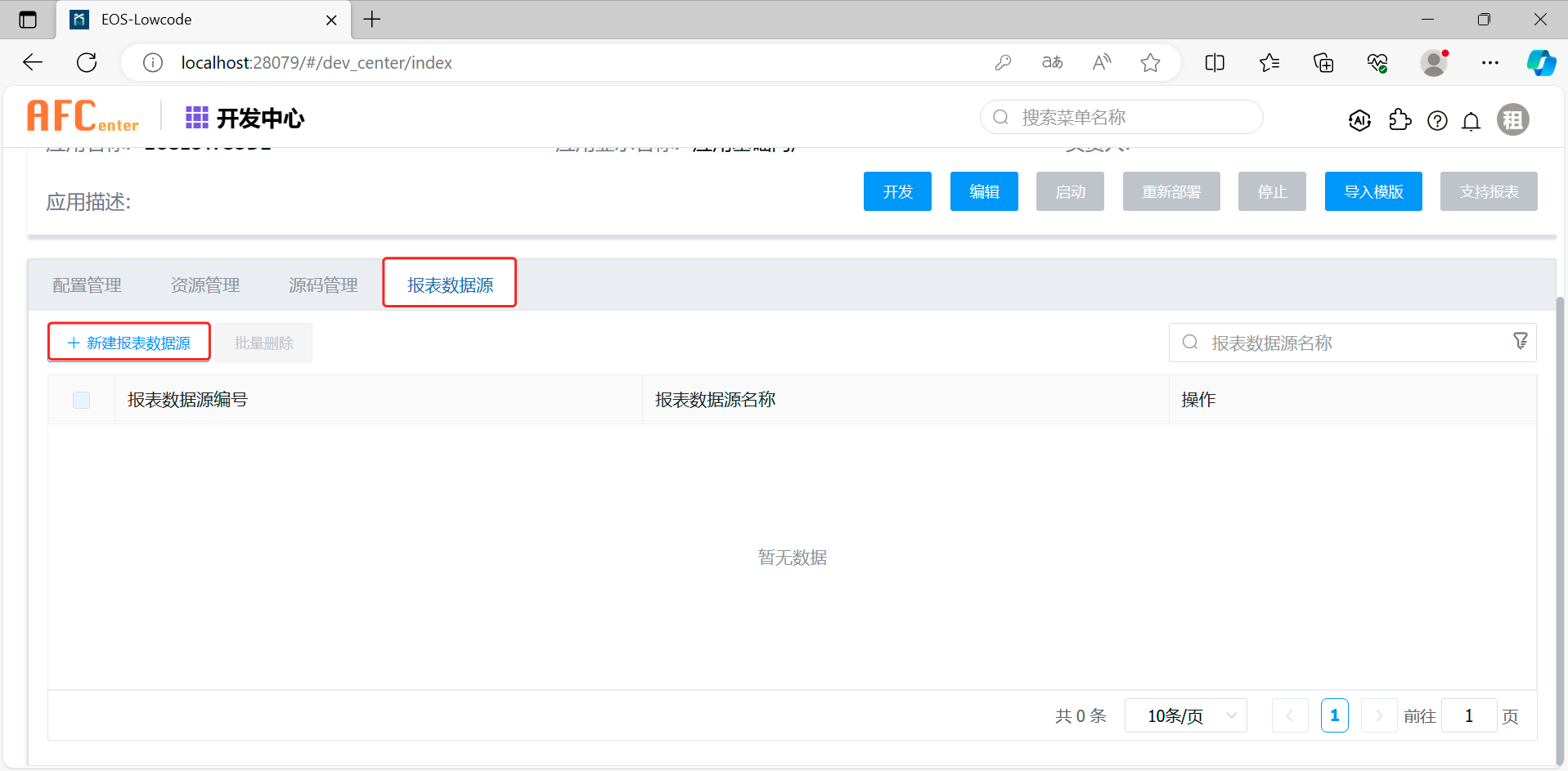This screenshot has width=1568, height=771.
Task: Switch to the 配置管理 tab
Action: [x=87, y=285]
